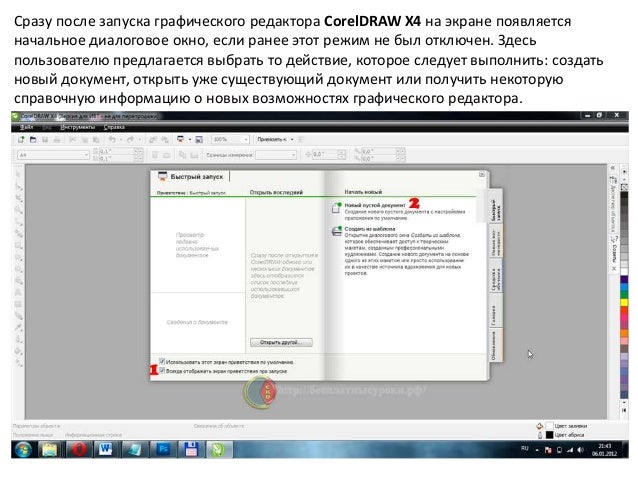
Task: Click Новый пустой документ link
Action: click(375, 205)
